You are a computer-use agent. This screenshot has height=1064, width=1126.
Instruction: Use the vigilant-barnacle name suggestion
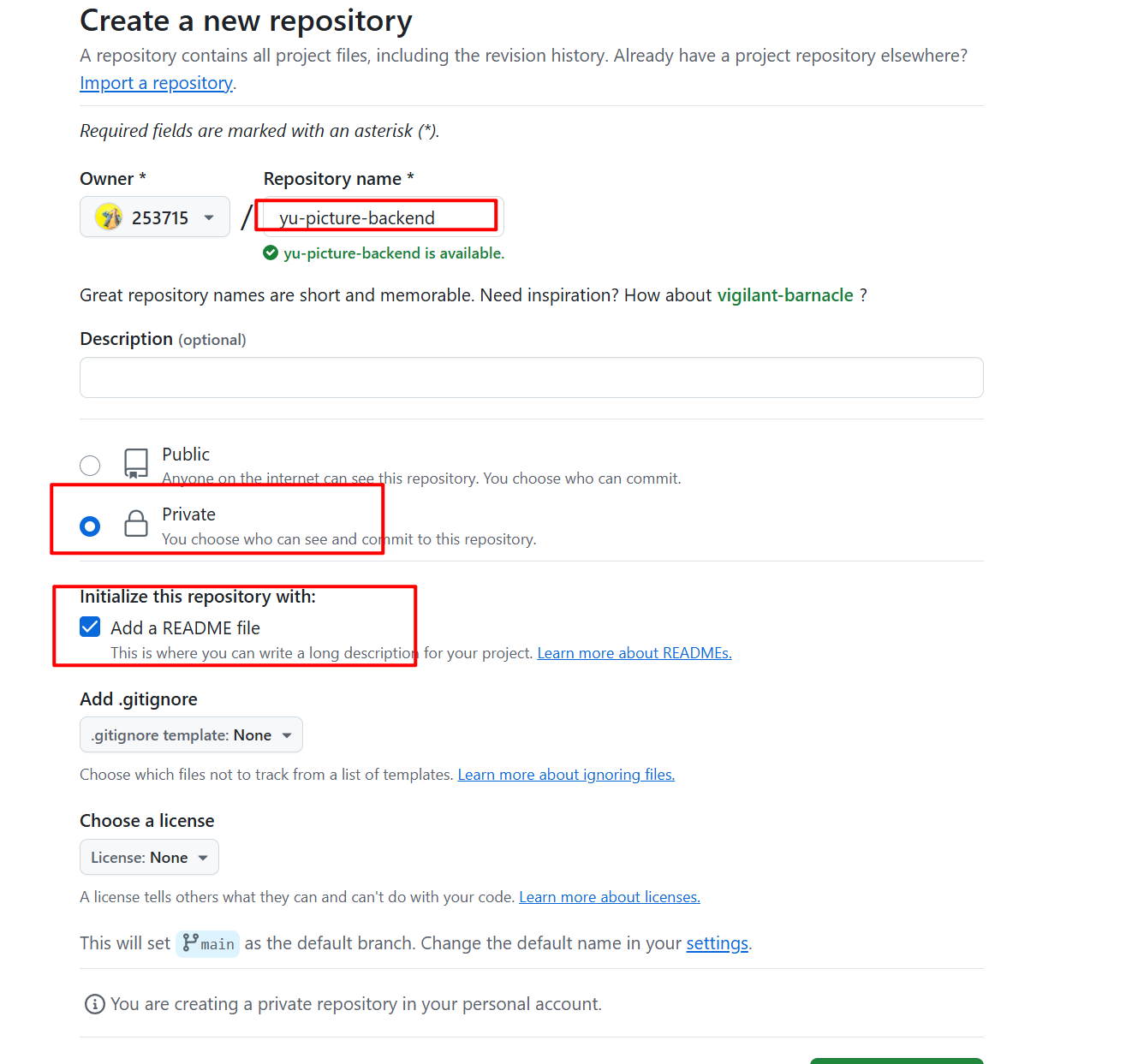[x=784, y=295]
